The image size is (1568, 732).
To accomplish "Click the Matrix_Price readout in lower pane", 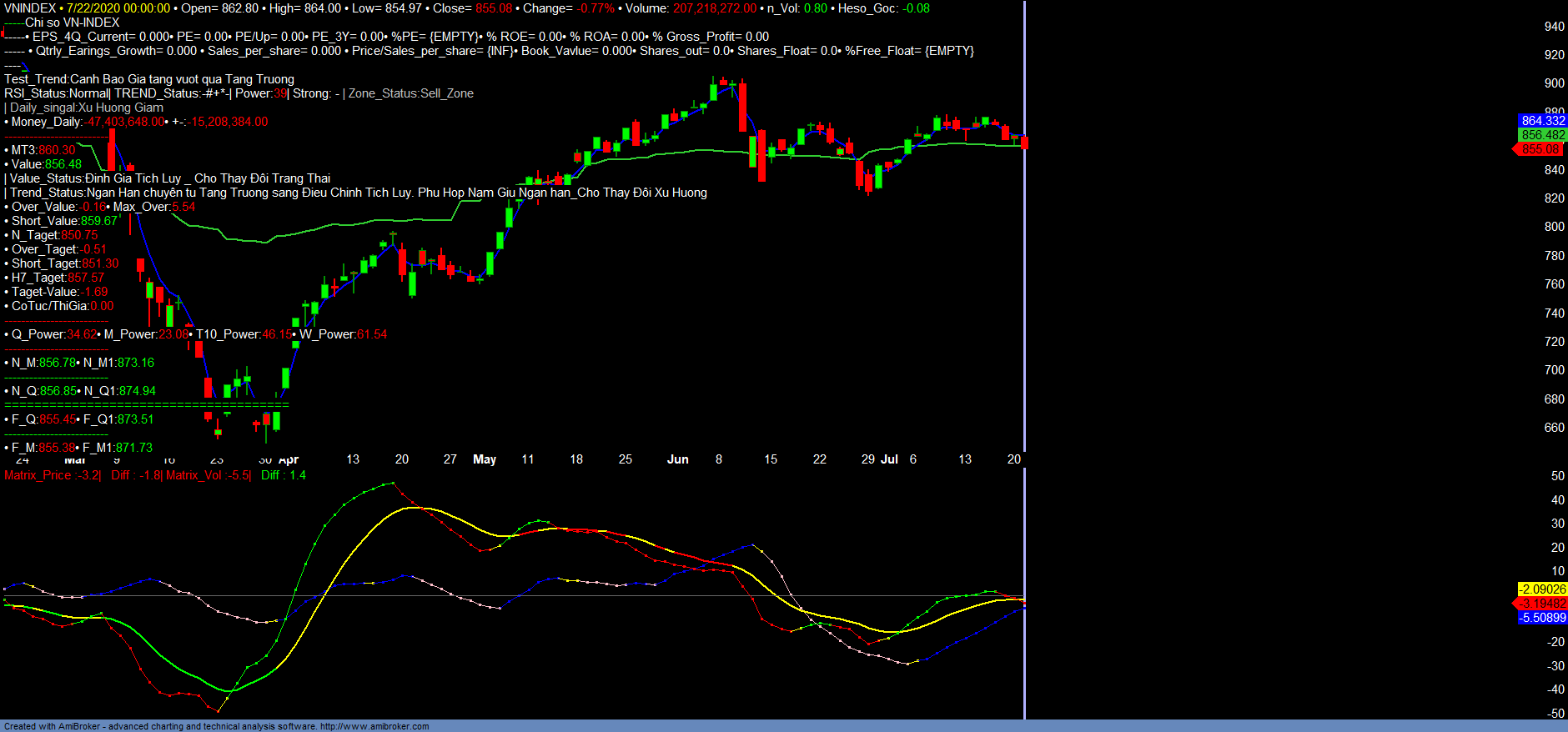I will coord(52,475).
